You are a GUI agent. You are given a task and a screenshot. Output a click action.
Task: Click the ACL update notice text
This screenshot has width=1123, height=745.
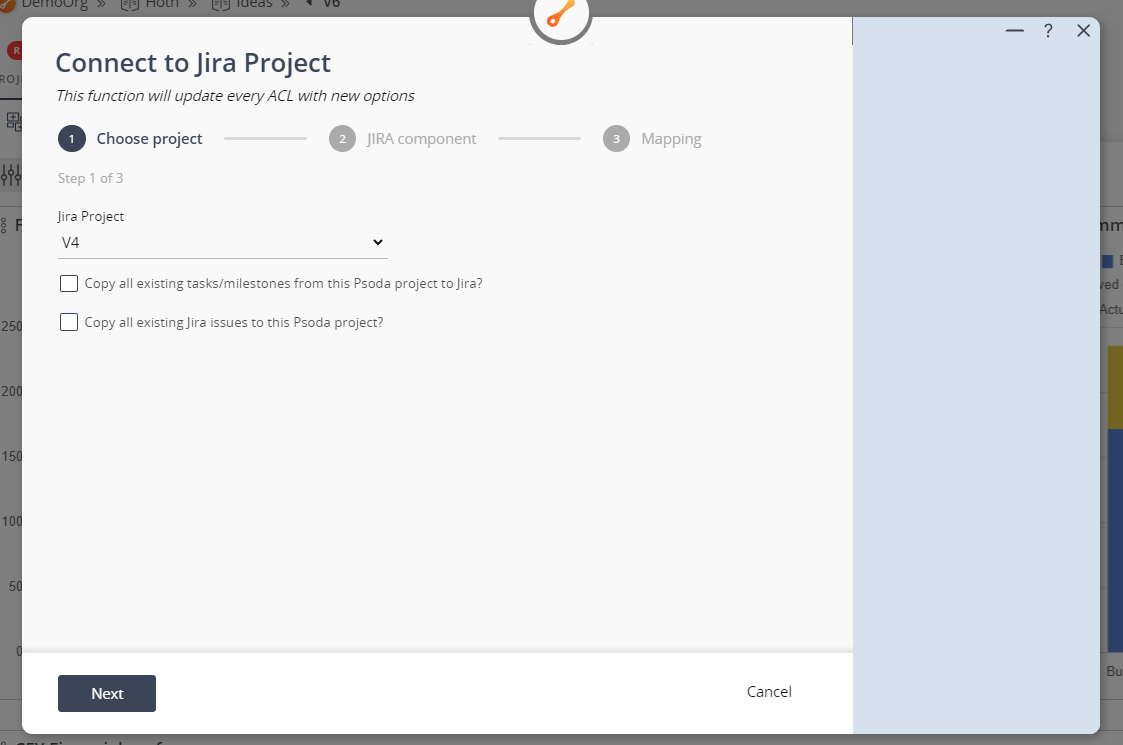coord(236,96)
